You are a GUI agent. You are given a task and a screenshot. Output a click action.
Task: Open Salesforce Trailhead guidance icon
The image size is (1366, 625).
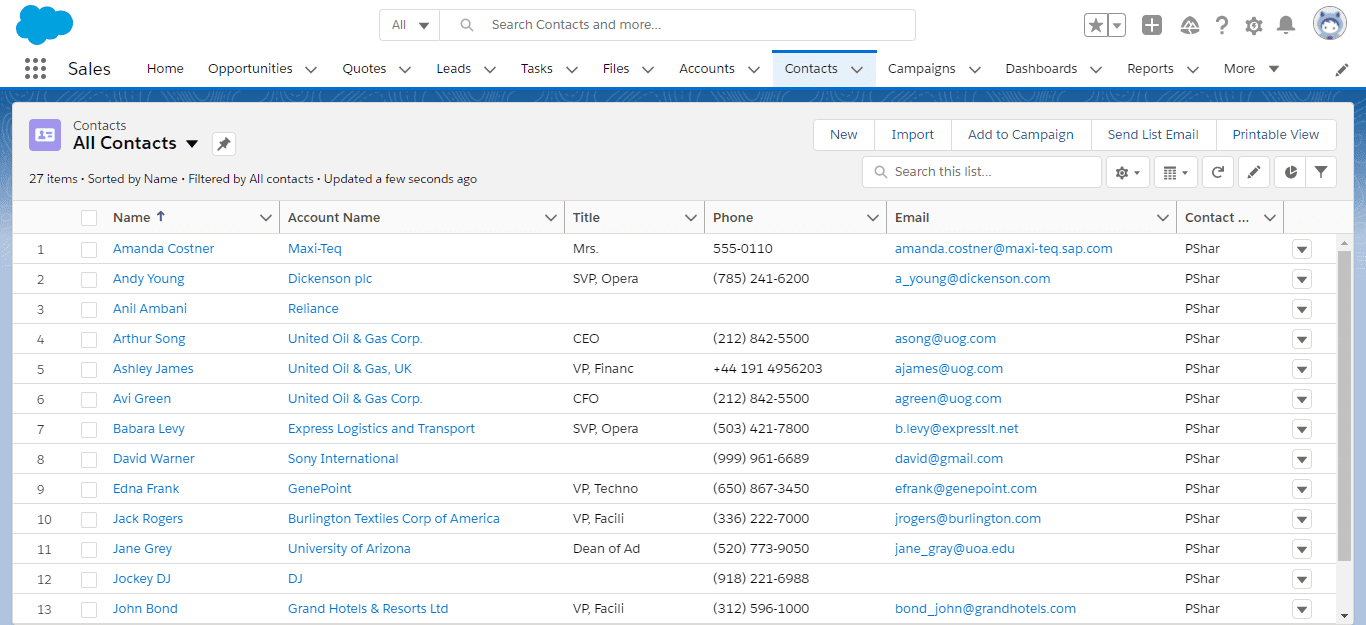[x=1190, y=25]
